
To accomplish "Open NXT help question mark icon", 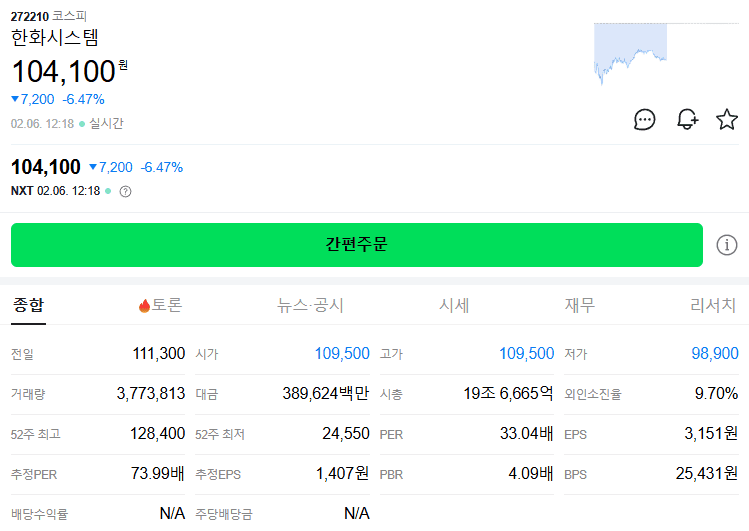I will click(x=125, y=191).
